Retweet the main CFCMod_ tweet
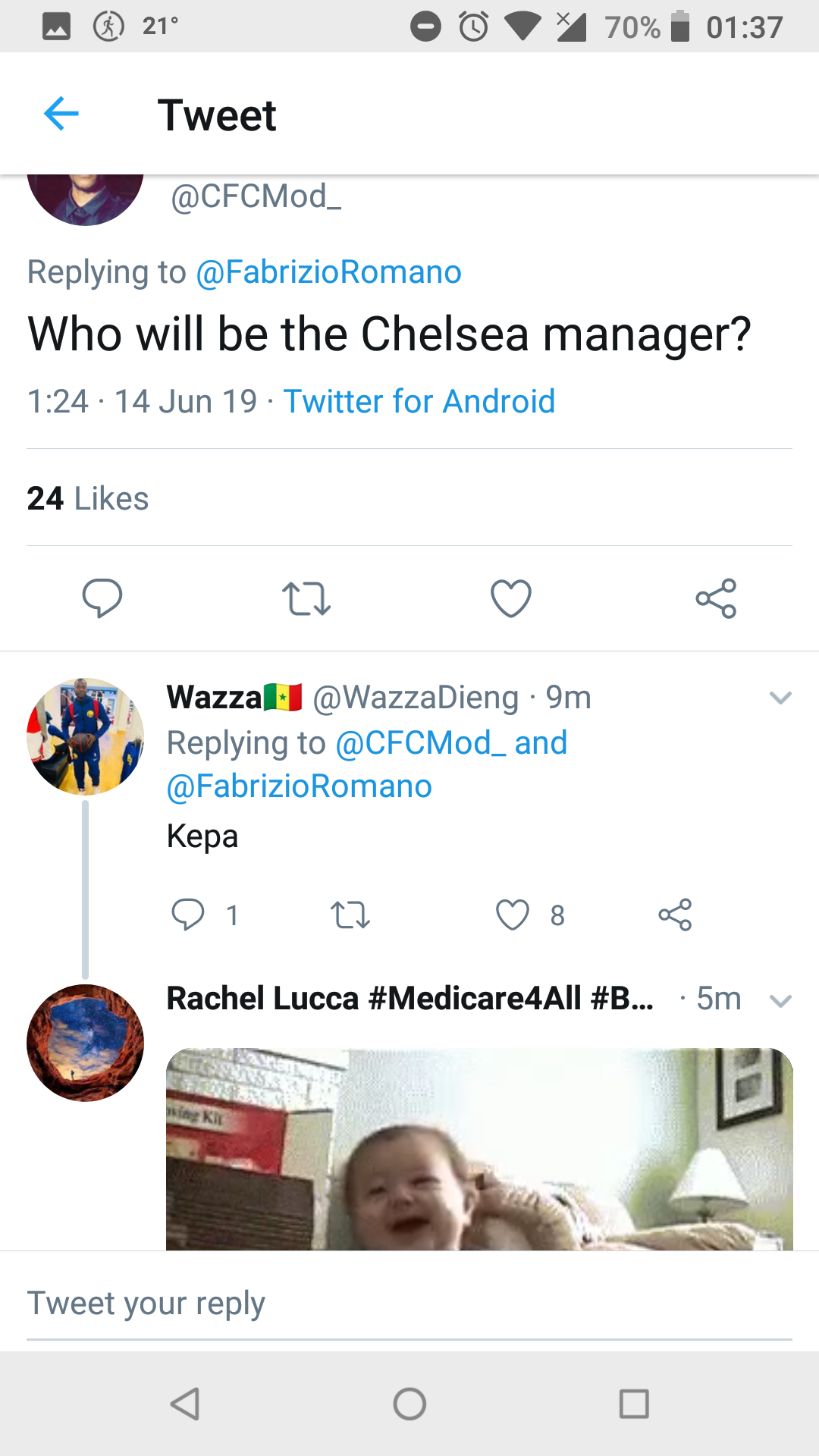This screenshot has height=1456, width=819. point(306,598)
